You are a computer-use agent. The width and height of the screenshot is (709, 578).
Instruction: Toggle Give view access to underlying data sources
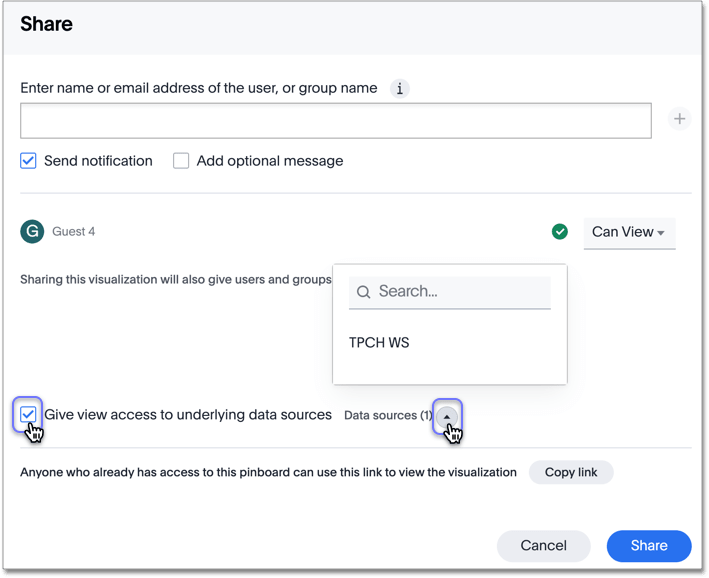(x=28, y=414)
